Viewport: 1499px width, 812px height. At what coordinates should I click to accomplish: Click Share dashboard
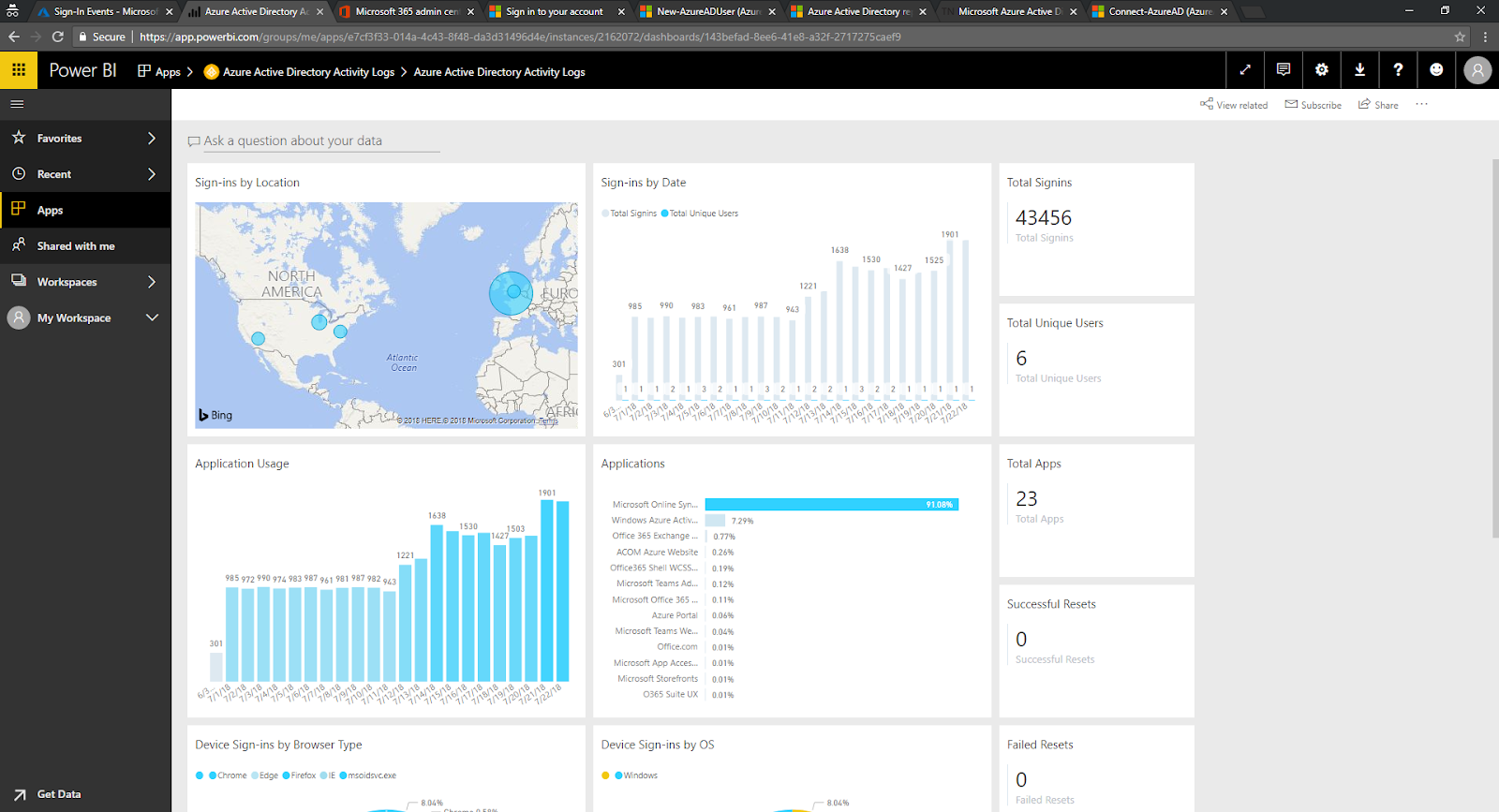pyautogui.click(x=1378, y=105)
